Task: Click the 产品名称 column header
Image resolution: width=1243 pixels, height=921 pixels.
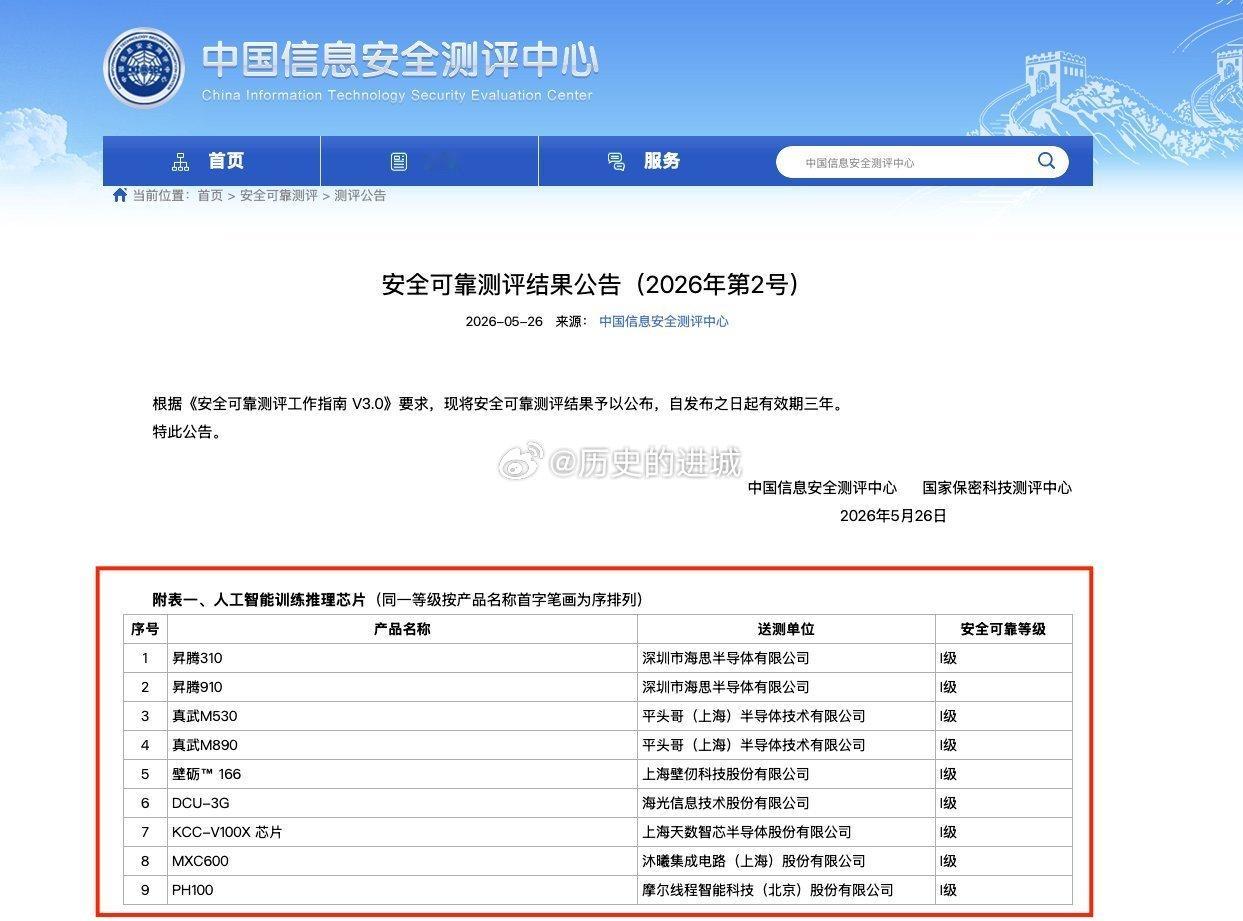Action: (x=402, y=629)
